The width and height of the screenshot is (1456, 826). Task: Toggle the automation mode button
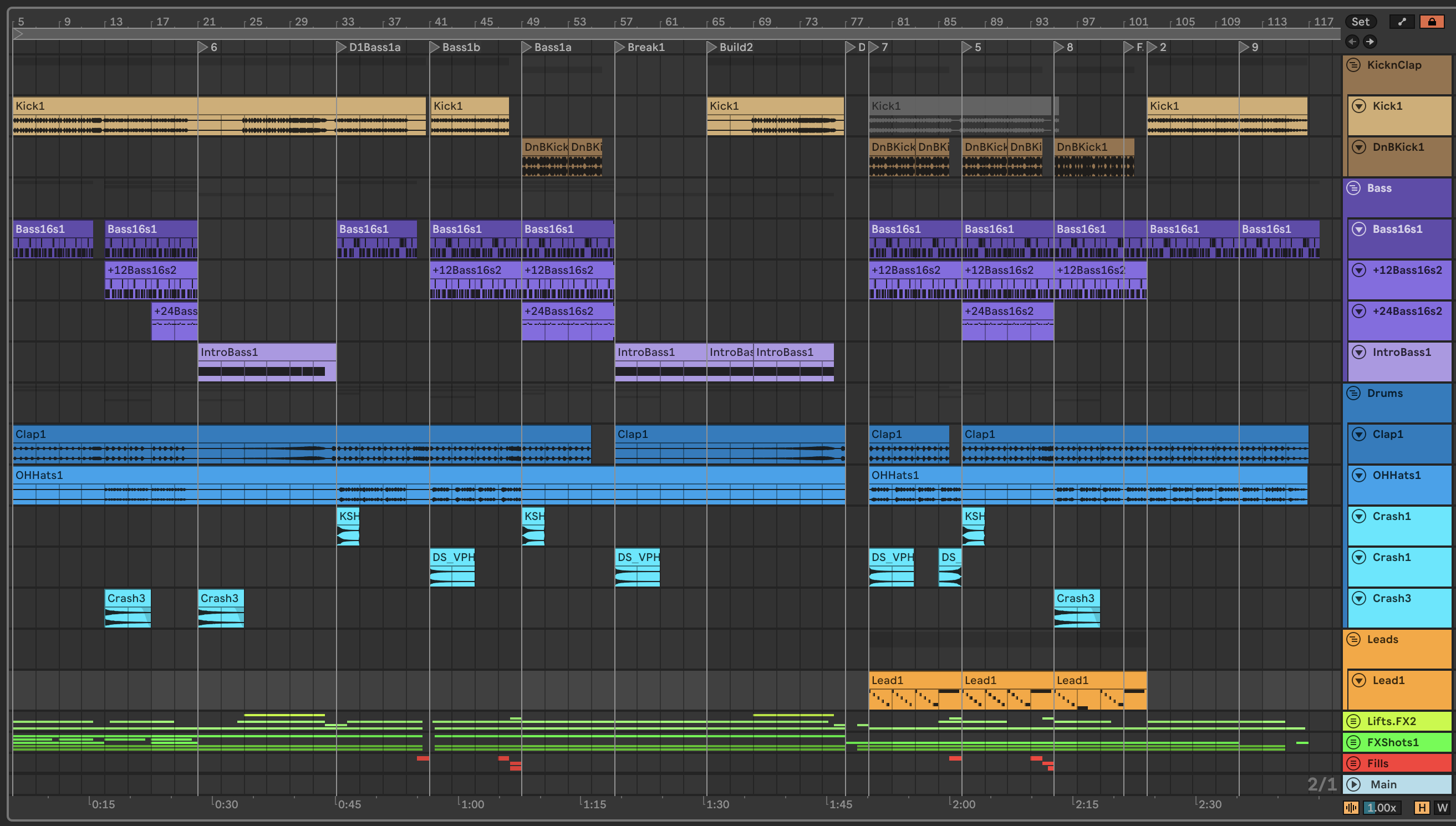point(1402,22)
